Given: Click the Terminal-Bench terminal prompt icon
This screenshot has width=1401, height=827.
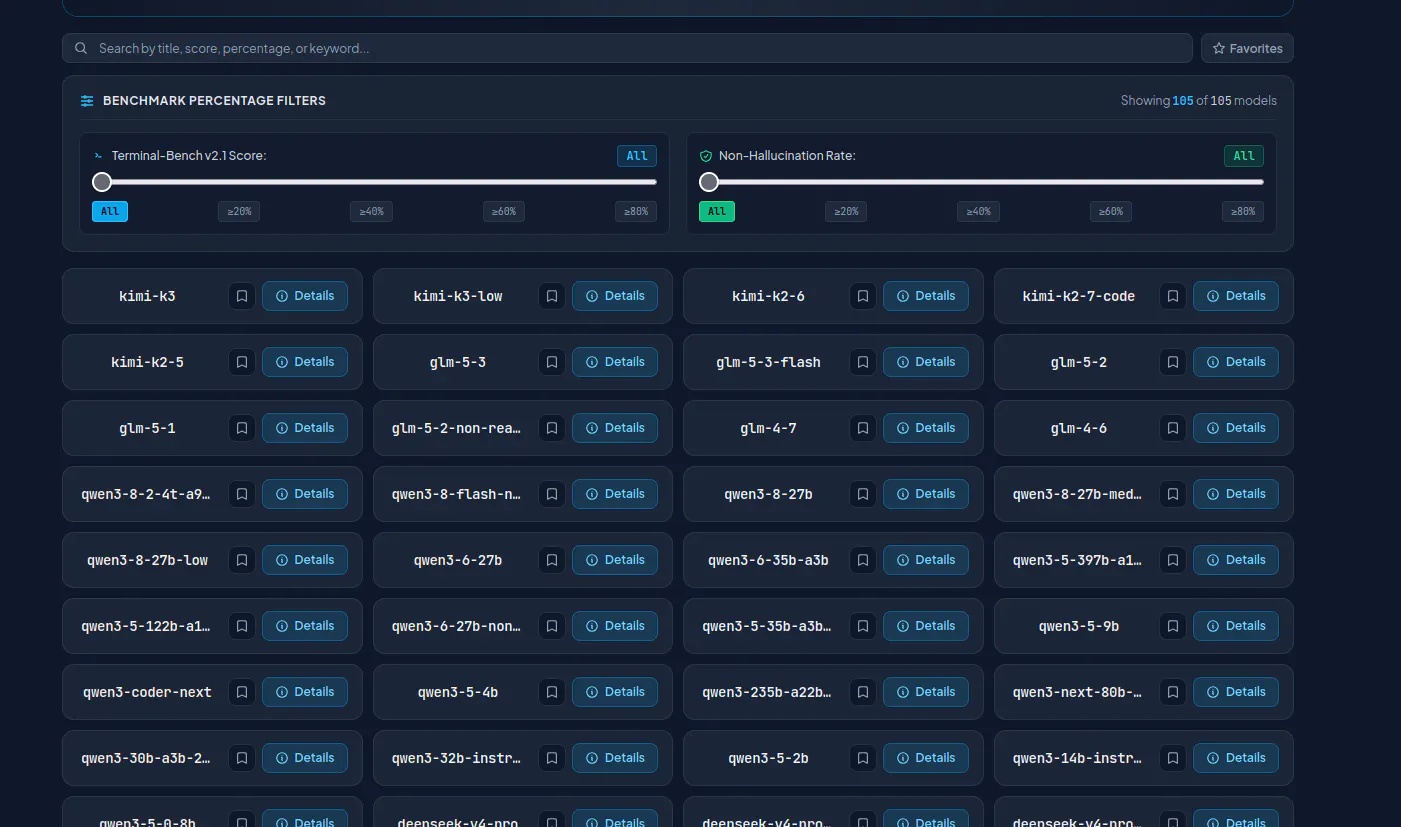Looking at the screenshot, I should tap(98, 156).
